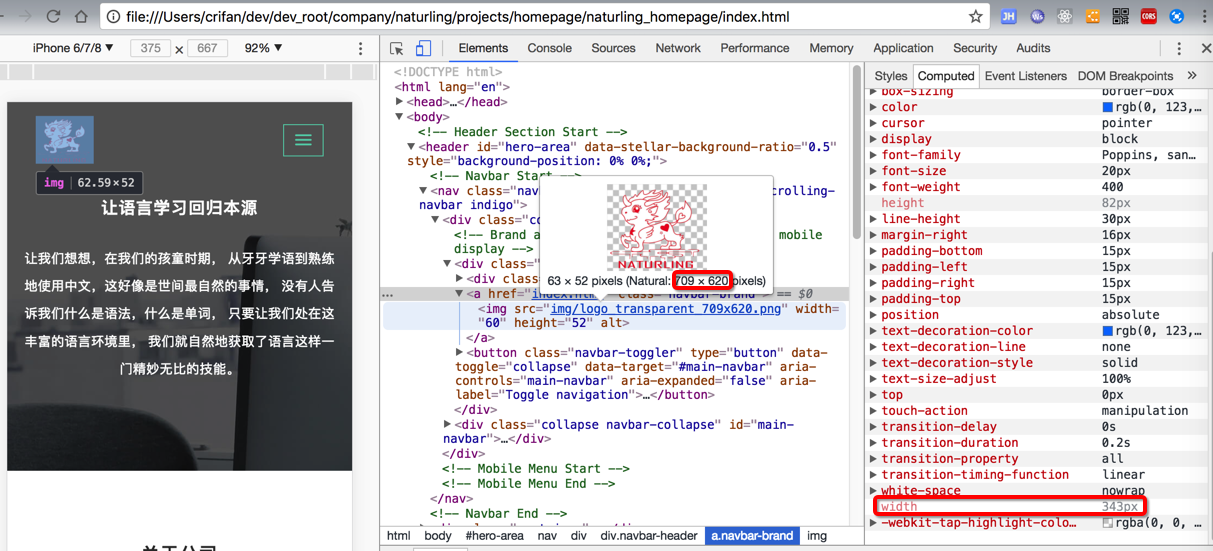Switch to the Styles sidebar tab
The width and height of the screenshot is (1213, 551).
pos(891,76)
